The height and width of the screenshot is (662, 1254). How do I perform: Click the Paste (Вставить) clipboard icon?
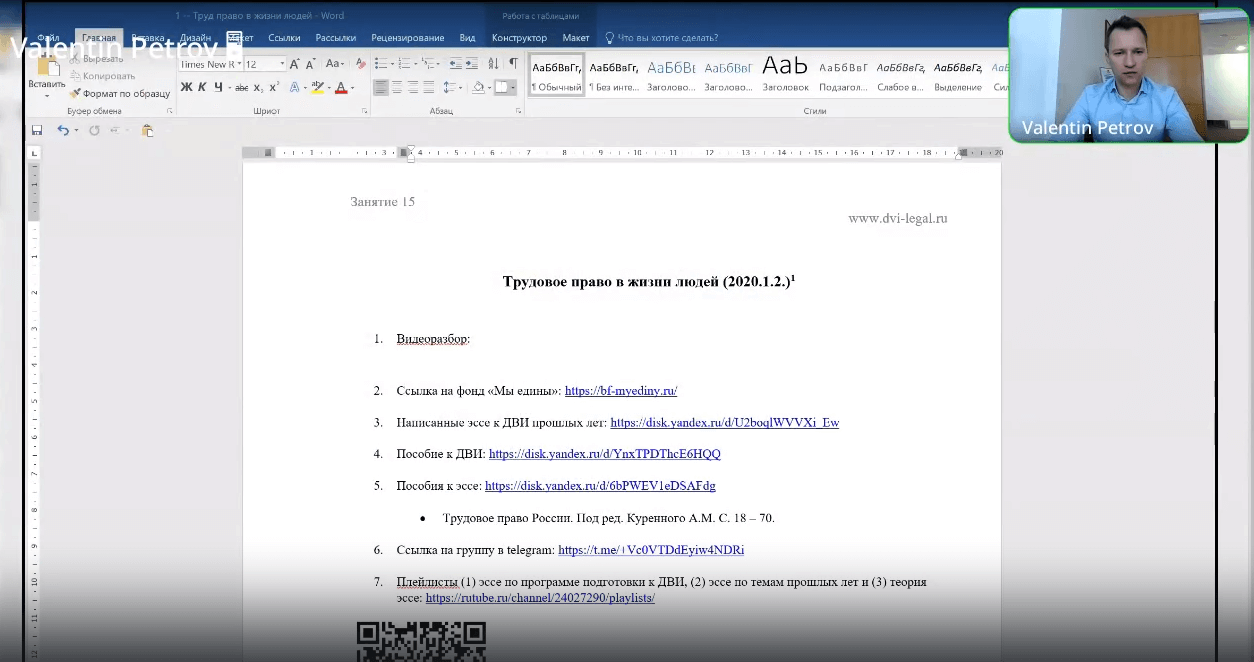click(x=49, y=65)
